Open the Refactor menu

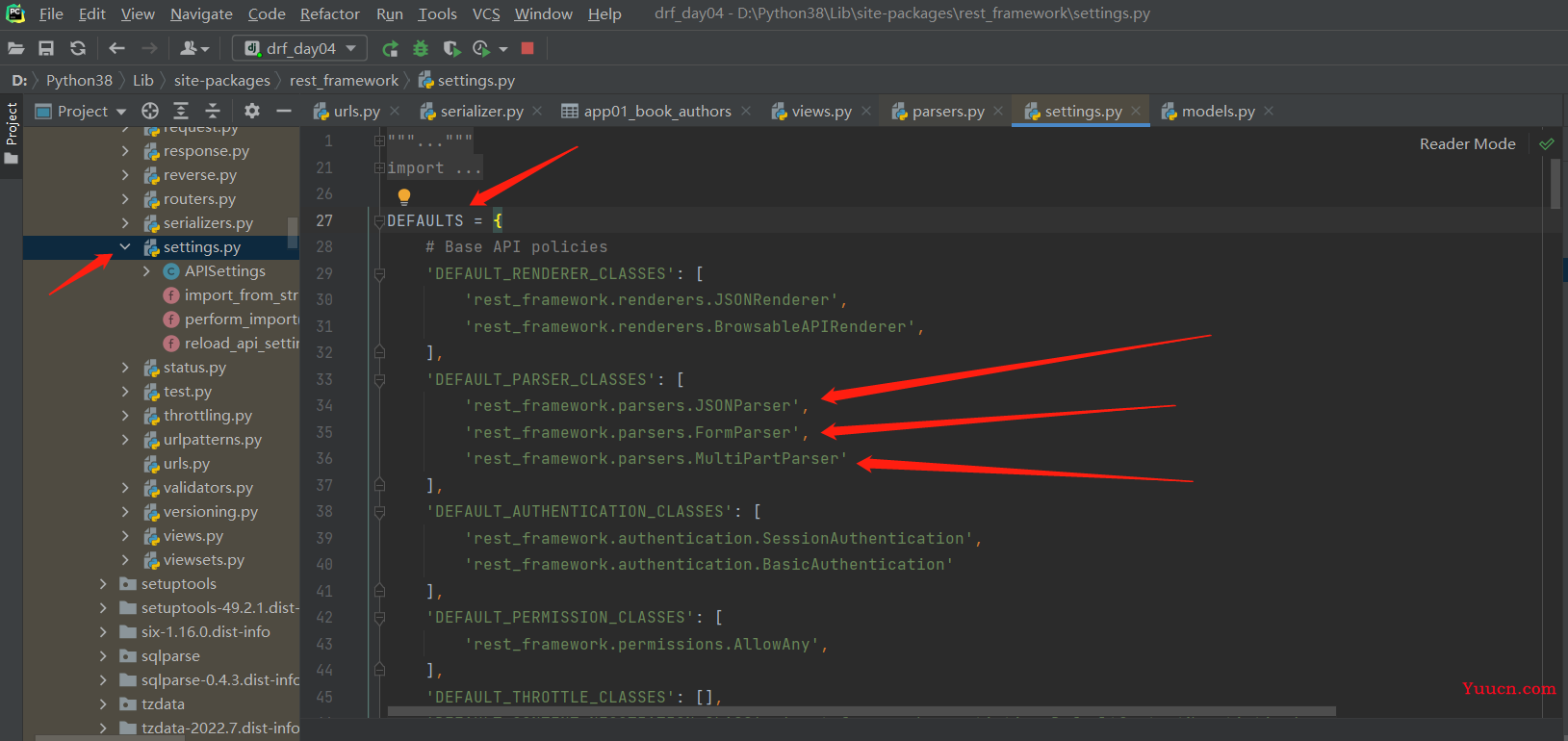point(329,13)
